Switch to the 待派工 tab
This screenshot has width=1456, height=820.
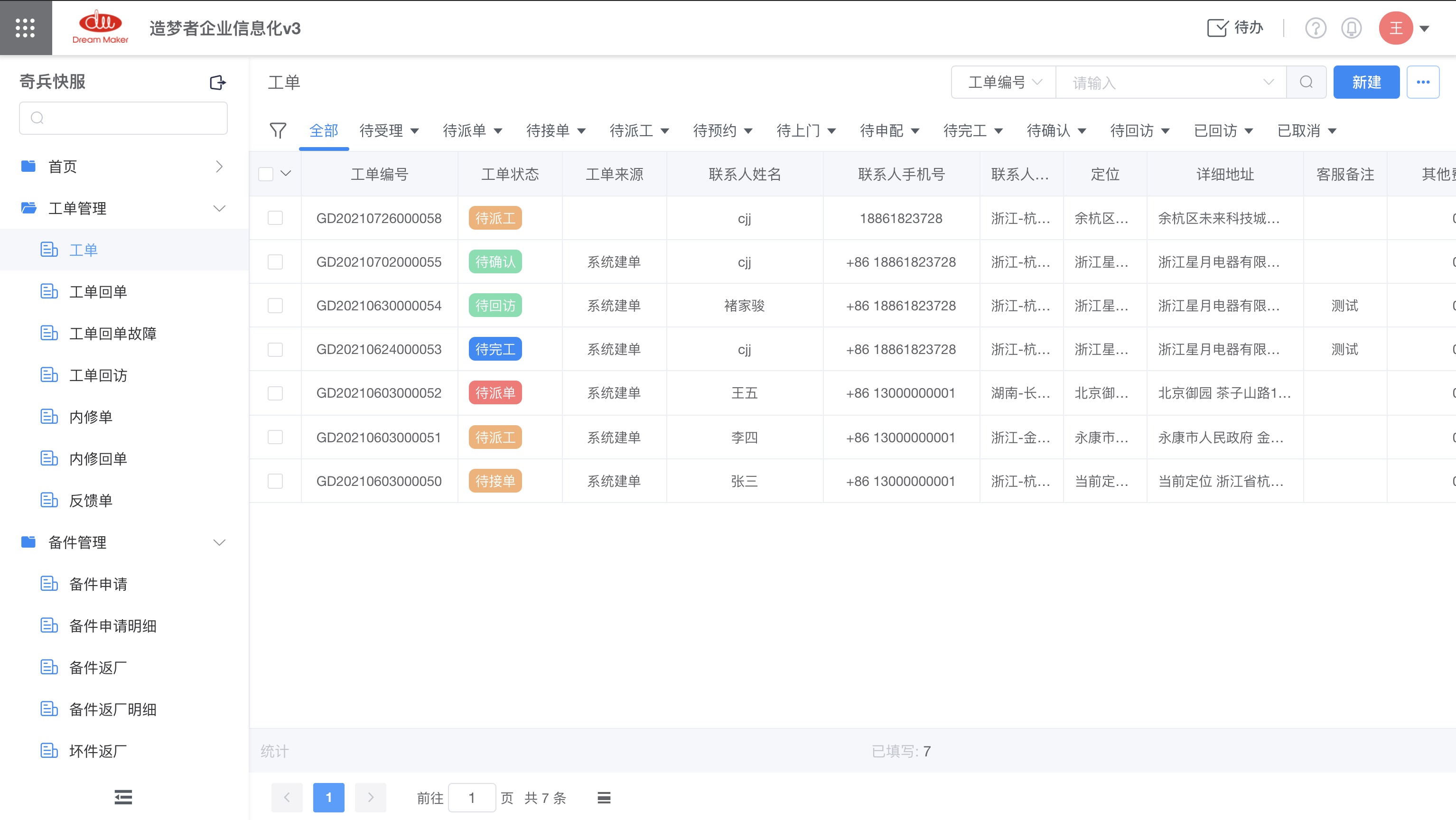[631, 130]
